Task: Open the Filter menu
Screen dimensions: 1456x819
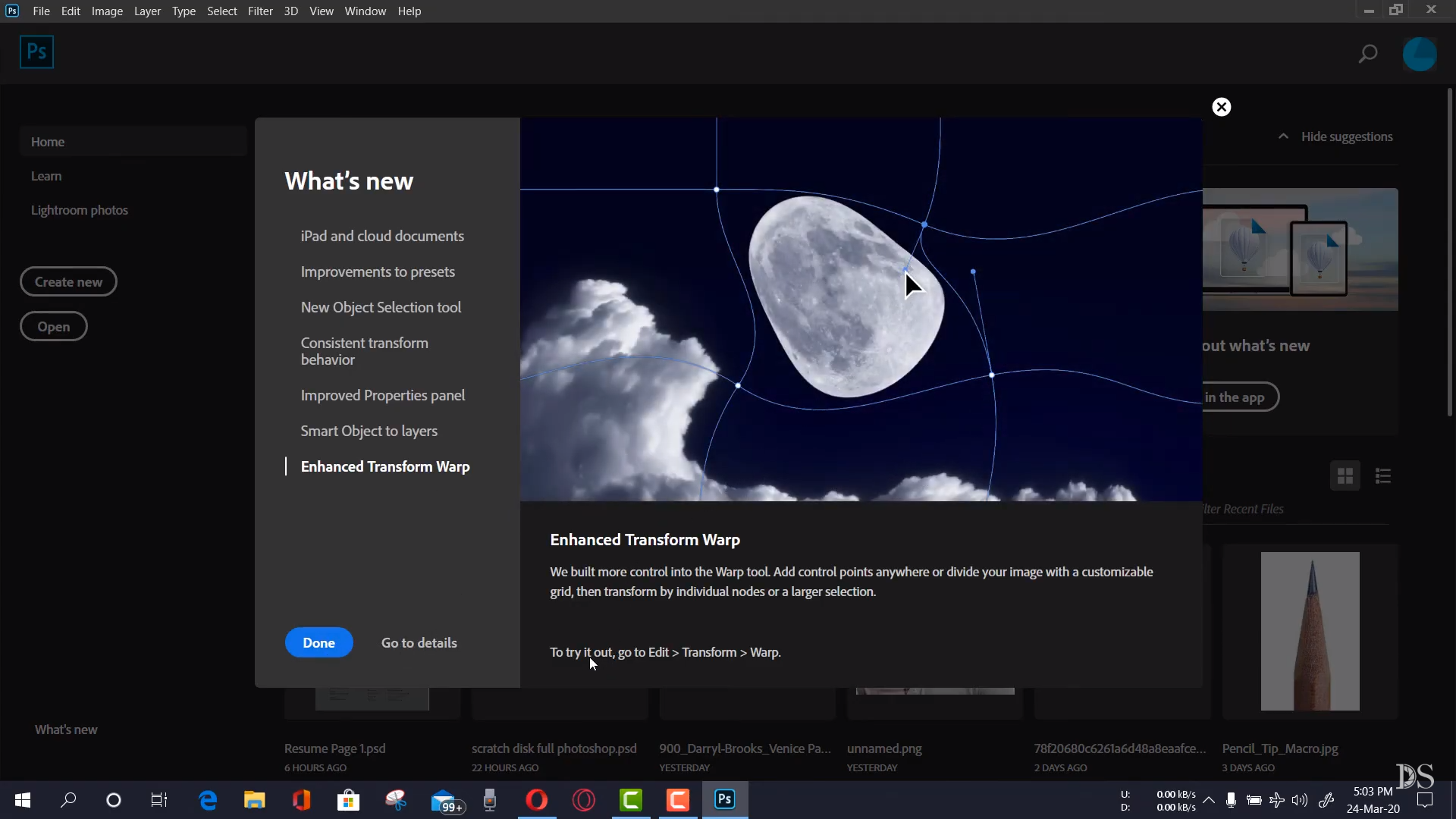Action: 260,11
